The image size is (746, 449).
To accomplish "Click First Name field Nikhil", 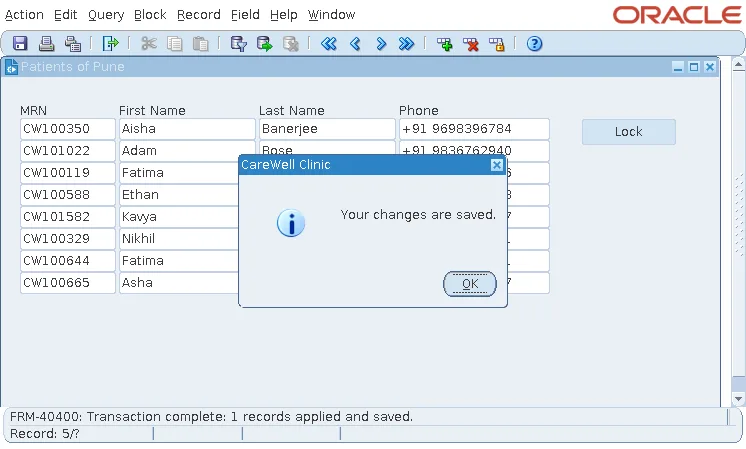I will pos(179,238).
